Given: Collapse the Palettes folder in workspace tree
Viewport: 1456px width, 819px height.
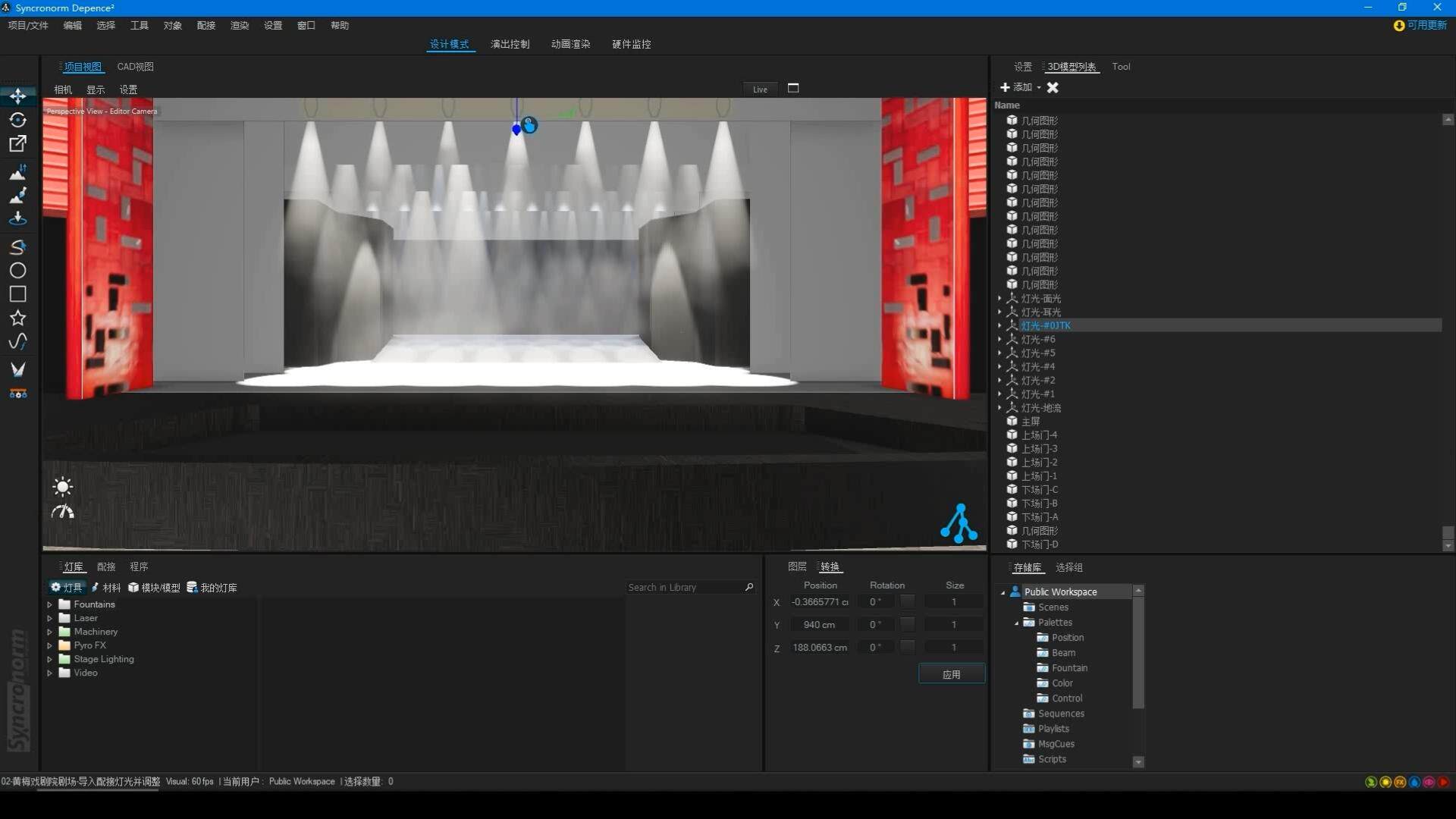Looking at the screenshot, I should [x=1017, y=623].
